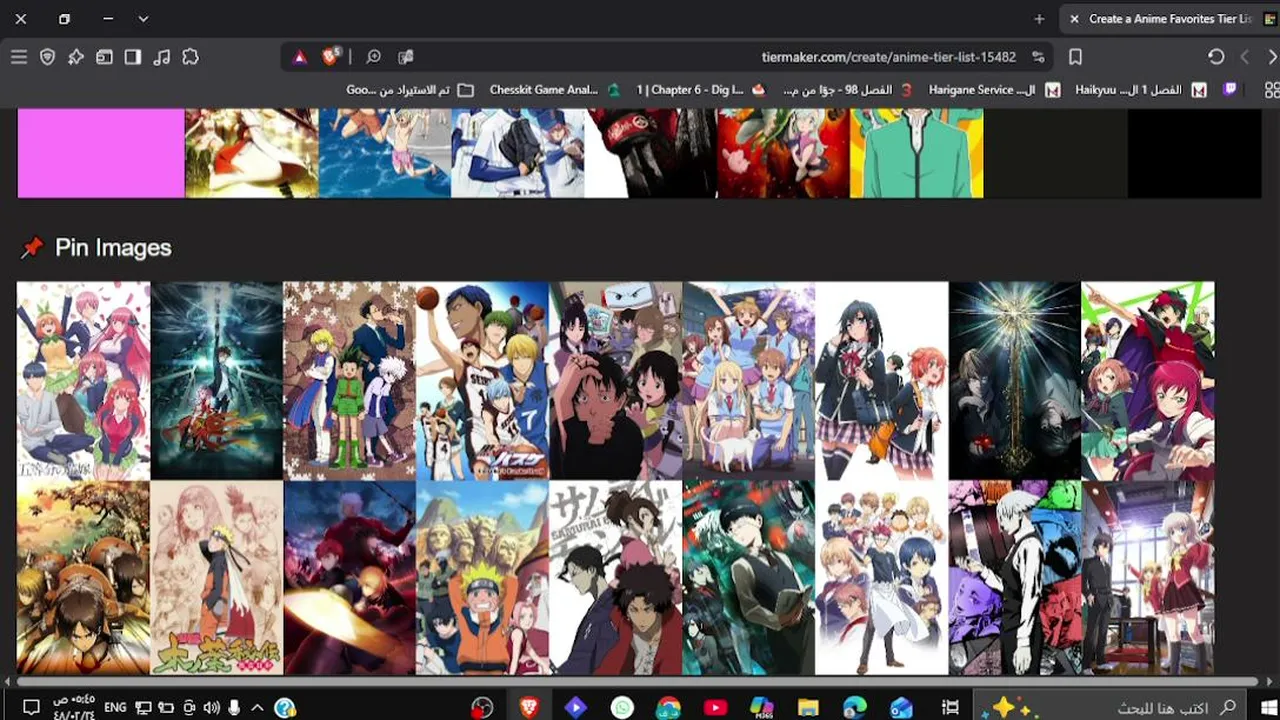Open Brave Leo AI sparkle icon

pyautogui.click(x=76, y=57)
